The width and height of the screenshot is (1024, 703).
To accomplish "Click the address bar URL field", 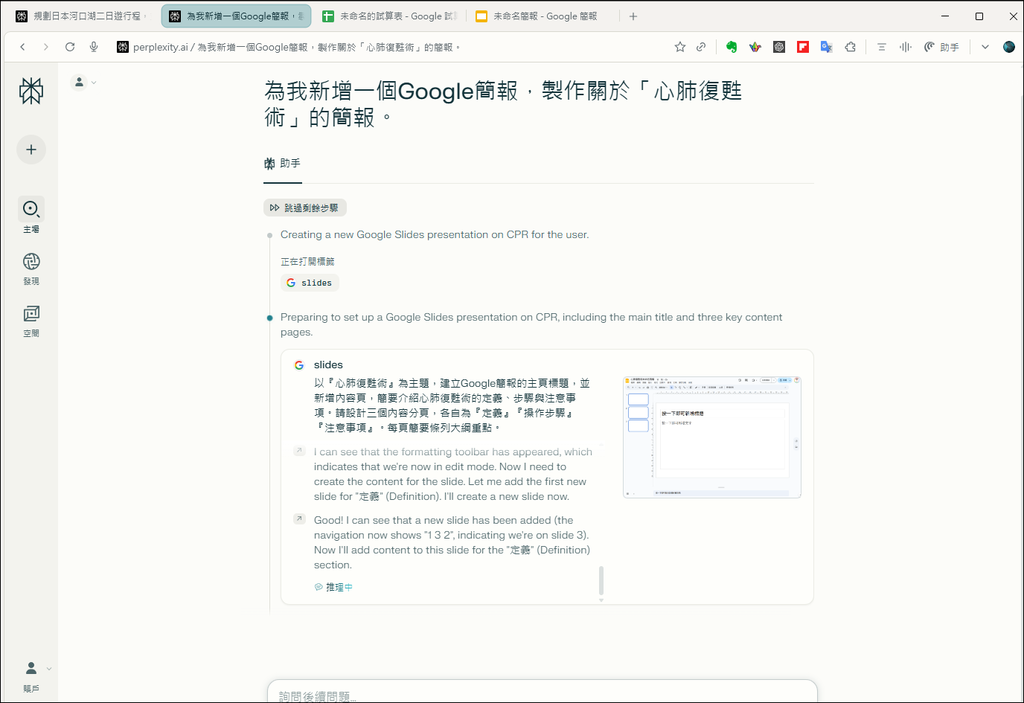I will tap(296, 47).
